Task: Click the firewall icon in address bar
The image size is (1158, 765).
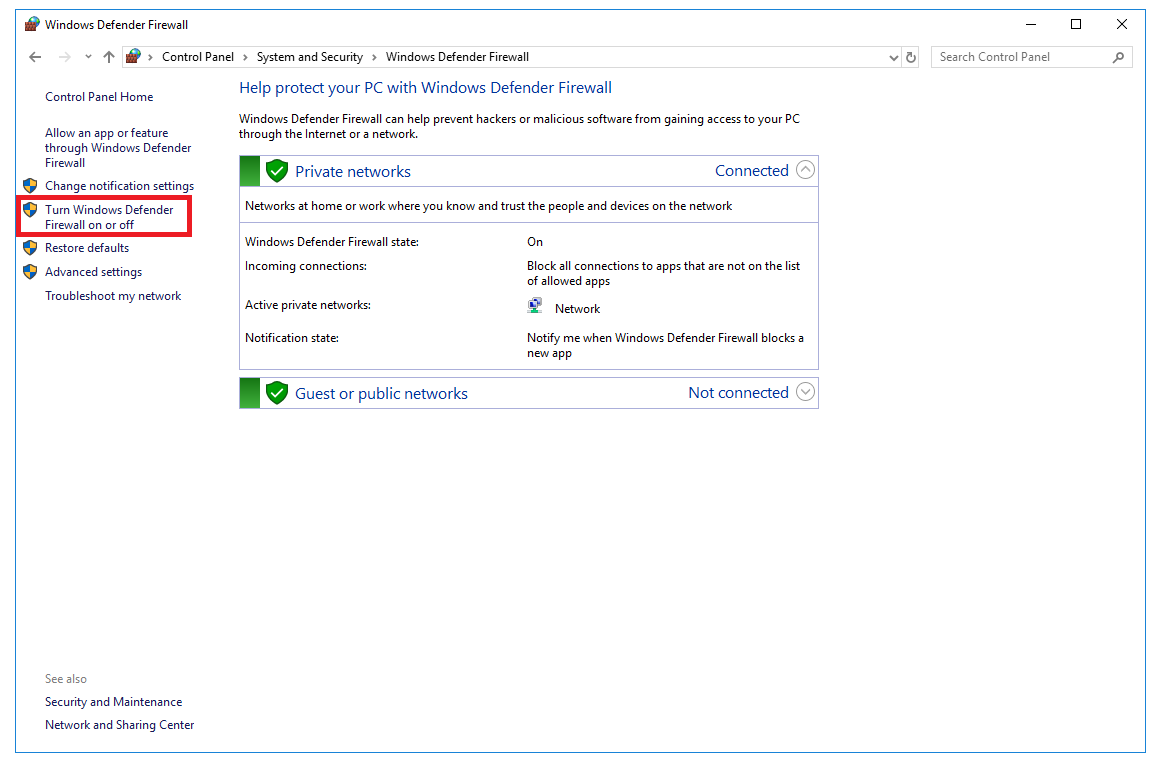Action: (x=134, y=56)
